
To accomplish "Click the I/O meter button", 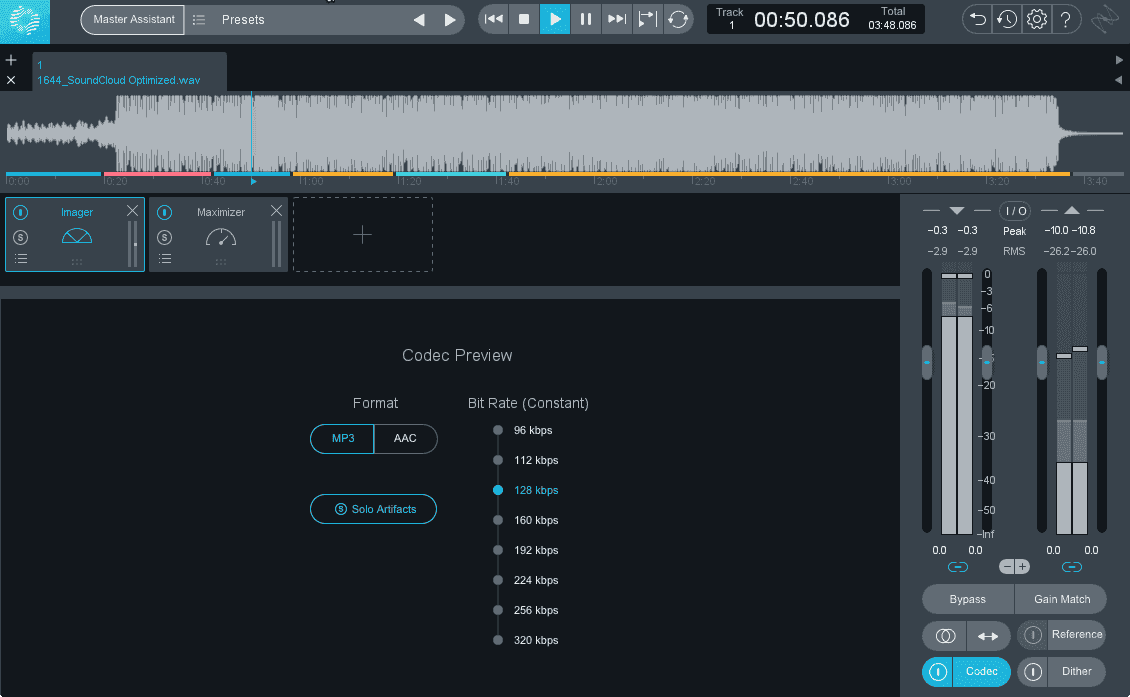I will tap(1015, 211).
